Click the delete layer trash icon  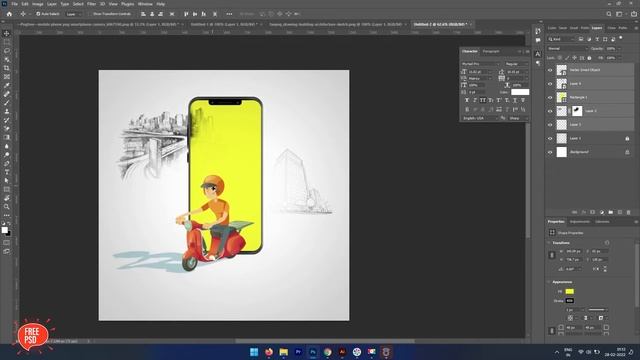tap(629, 212)
